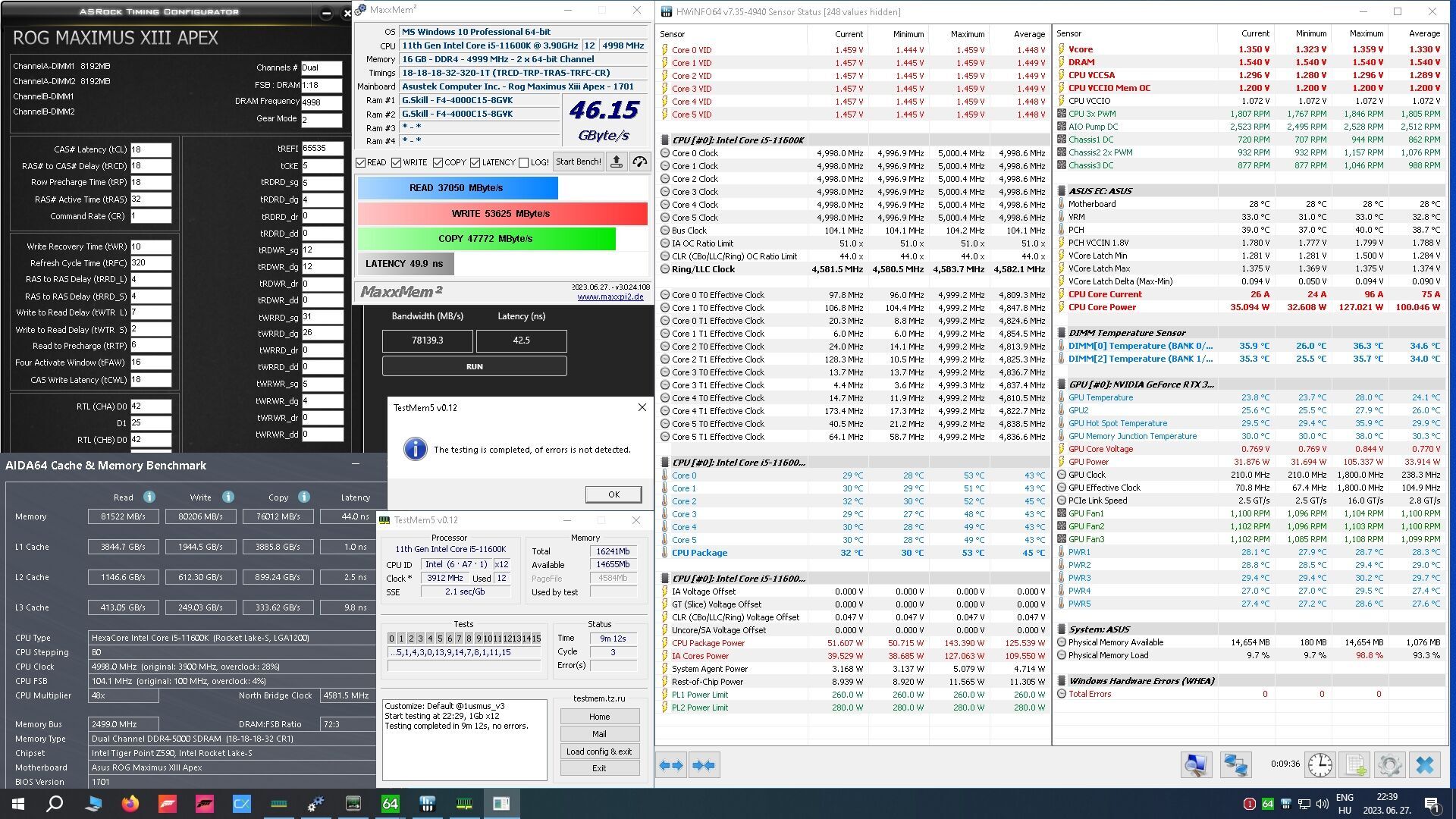
Task: Click the Total Errors row in HWiNFO
Action: (x=1250, y=694)
